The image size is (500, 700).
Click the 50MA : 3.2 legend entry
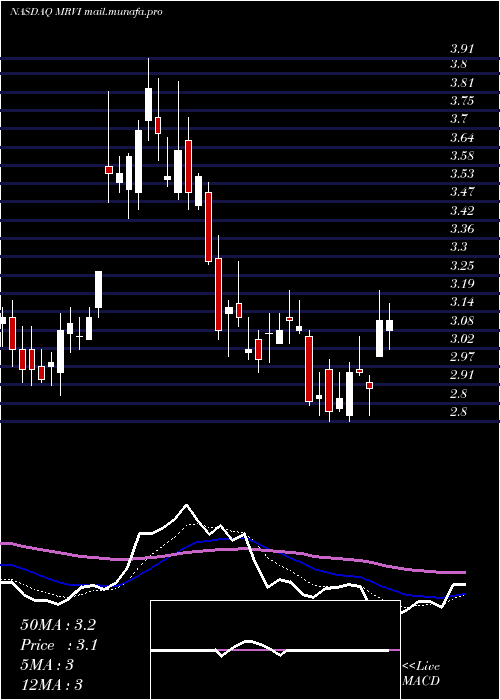58,625
